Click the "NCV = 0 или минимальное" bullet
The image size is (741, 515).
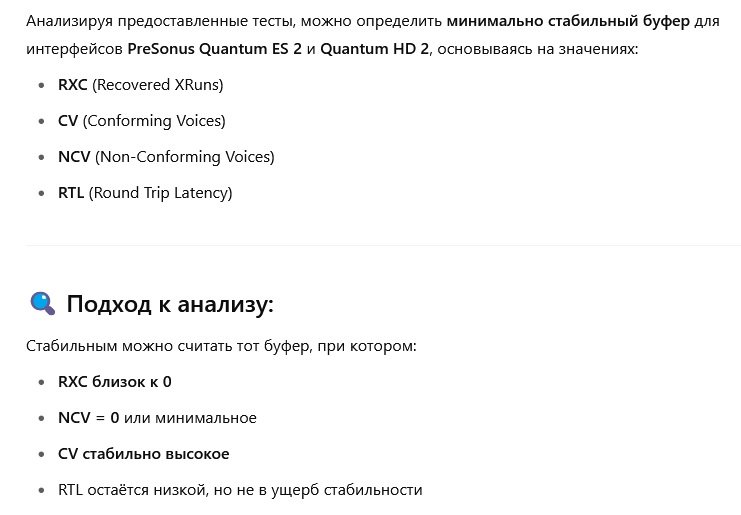157,418
